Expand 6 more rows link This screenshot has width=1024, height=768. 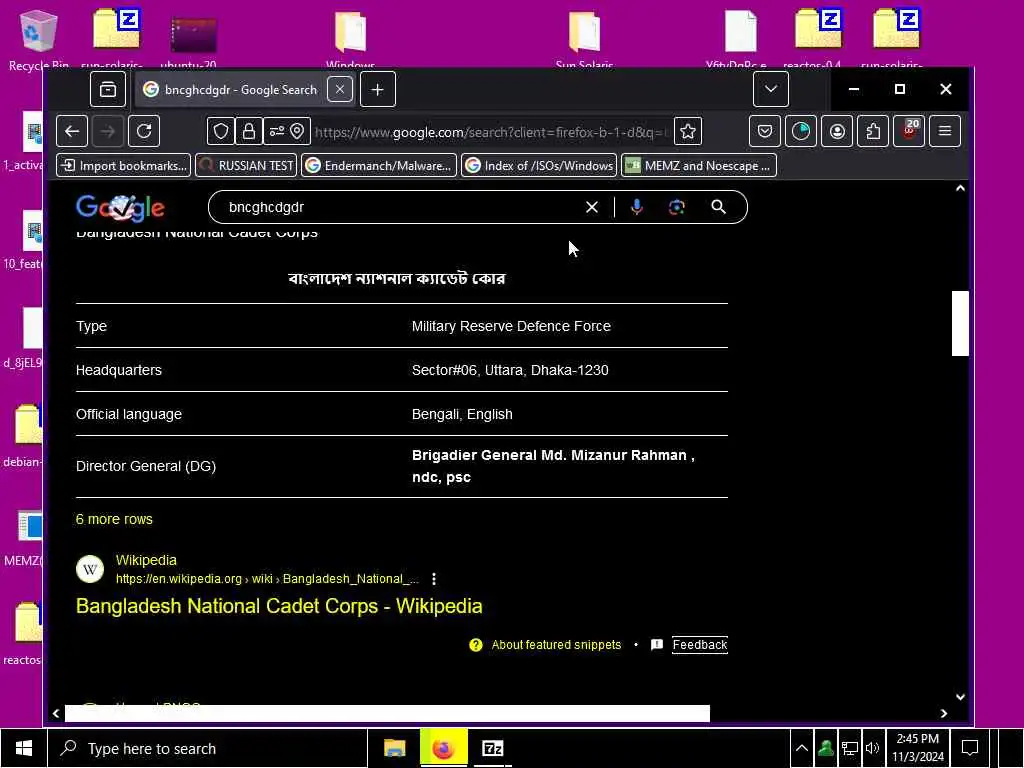point(114,519)
